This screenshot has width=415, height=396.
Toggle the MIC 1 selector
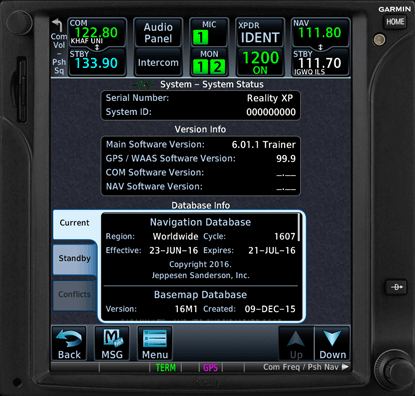pos(200,37)
